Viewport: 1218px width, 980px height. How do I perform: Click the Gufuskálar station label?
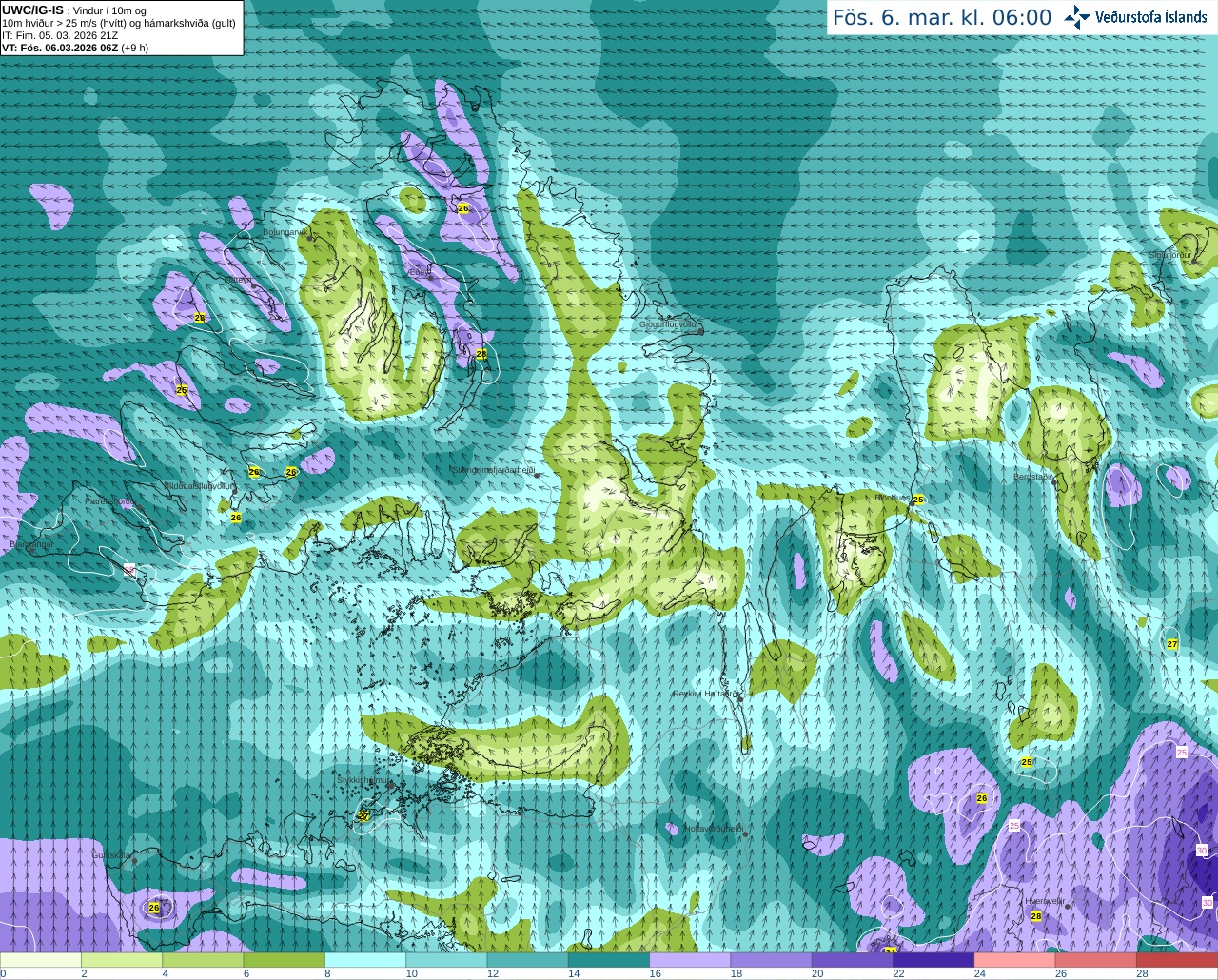(x=111, y=855)
